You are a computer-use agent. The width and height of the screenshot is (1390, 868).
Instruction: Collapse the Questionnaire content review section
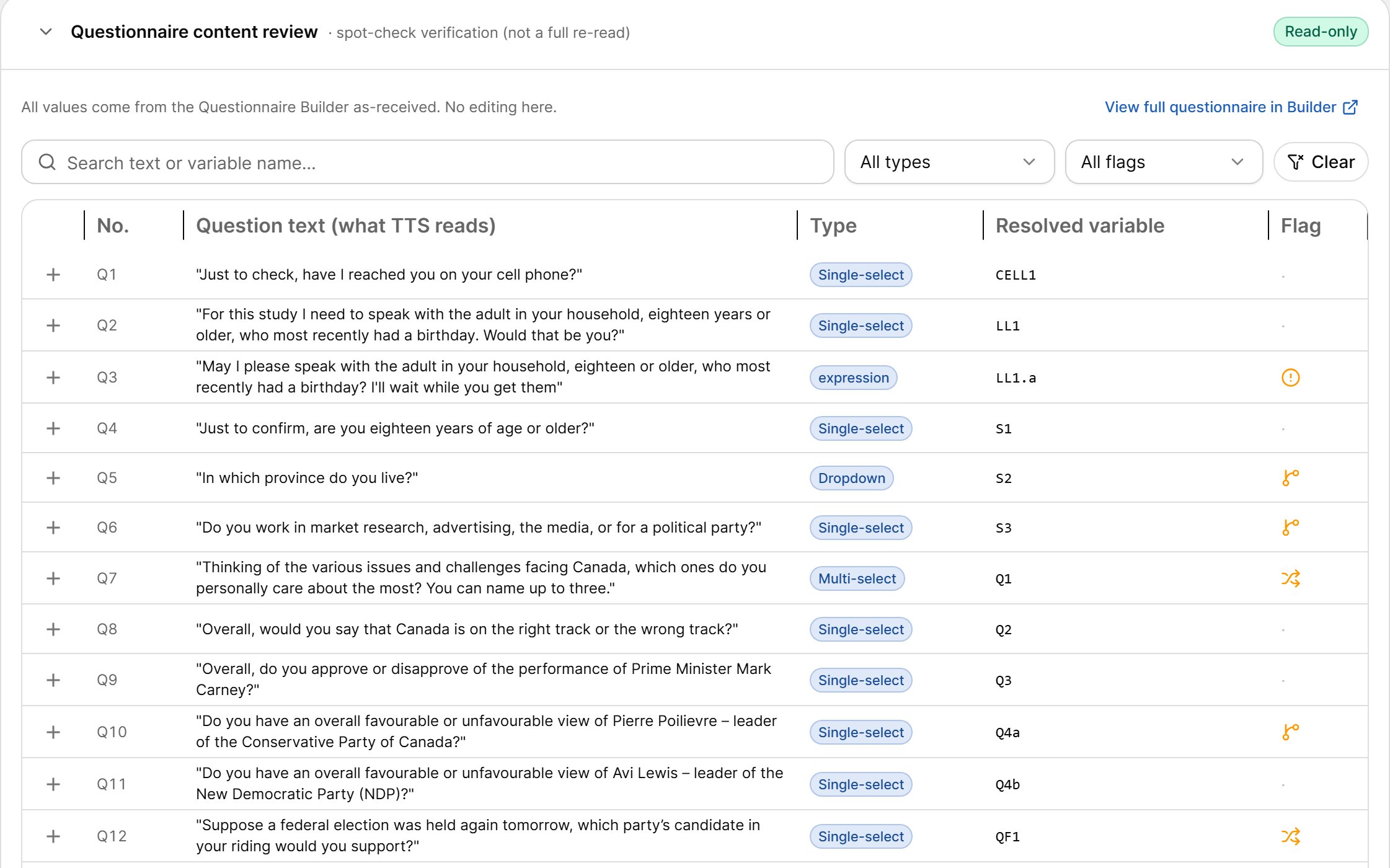[46, 32]
